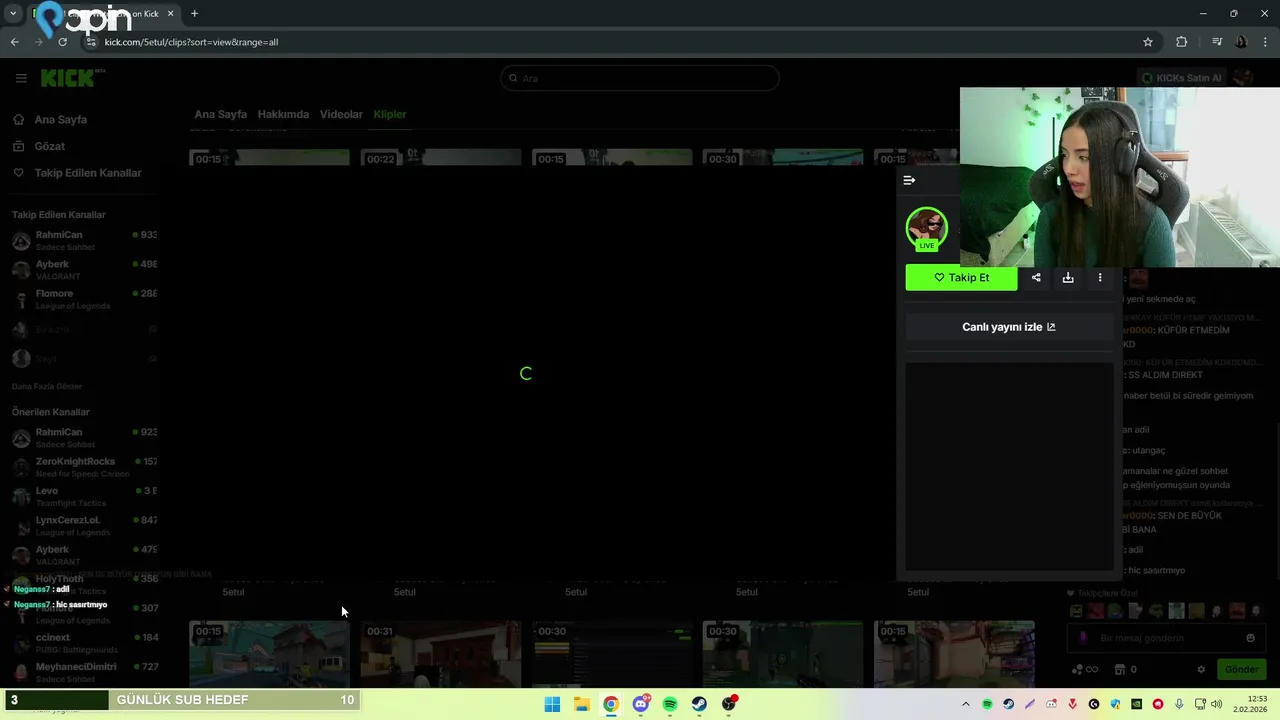This screenshot has height=720, width=1280.
Task: Open the channel points infinity icon in chat
Action: tap(1084, 670)
